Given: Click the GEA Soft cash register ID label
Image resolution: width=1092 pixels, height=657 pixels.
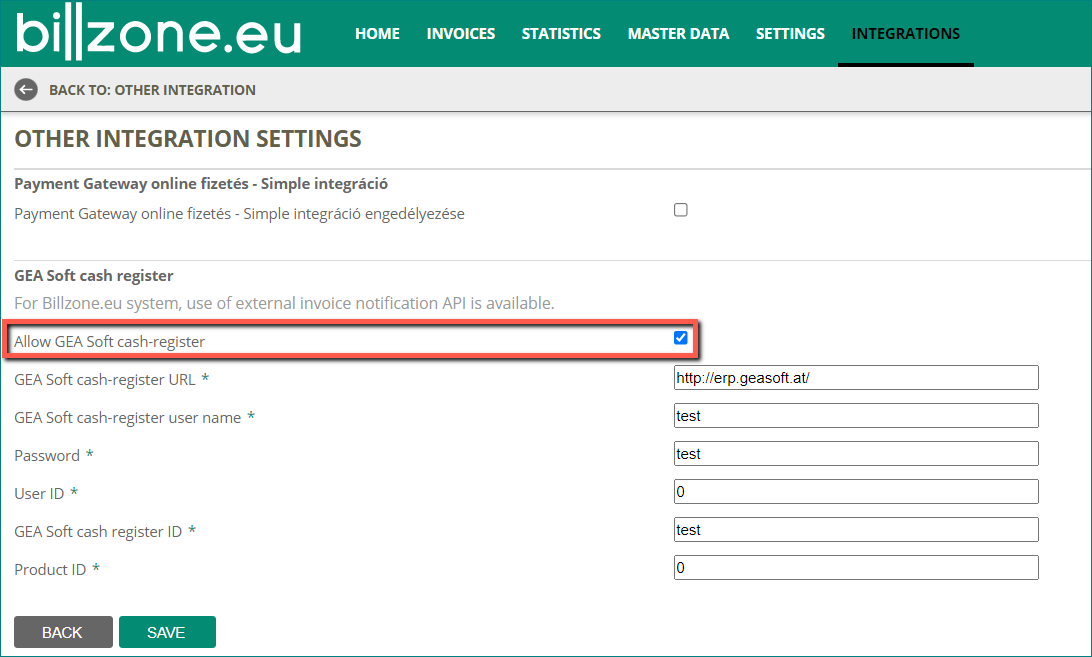Looking at the screenshot, I should [98, 532].
